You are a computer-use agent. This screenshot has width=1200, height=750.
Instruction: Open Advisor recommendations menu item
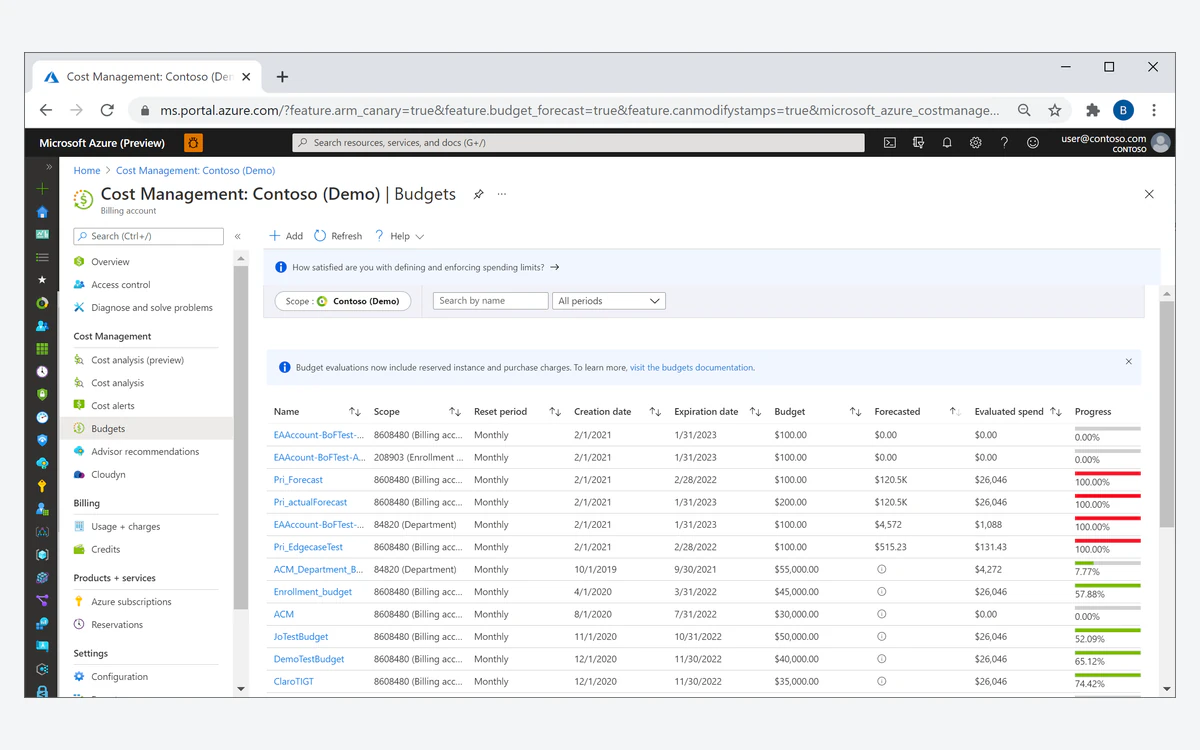146,452
